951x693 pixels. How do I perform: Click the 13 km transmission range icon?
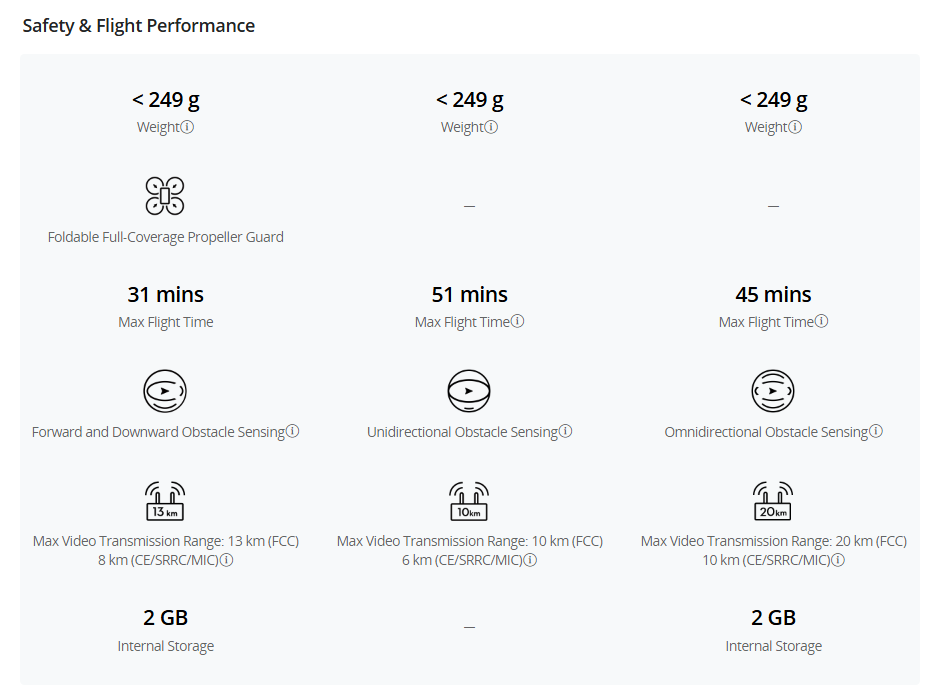[x=165, y=501]
